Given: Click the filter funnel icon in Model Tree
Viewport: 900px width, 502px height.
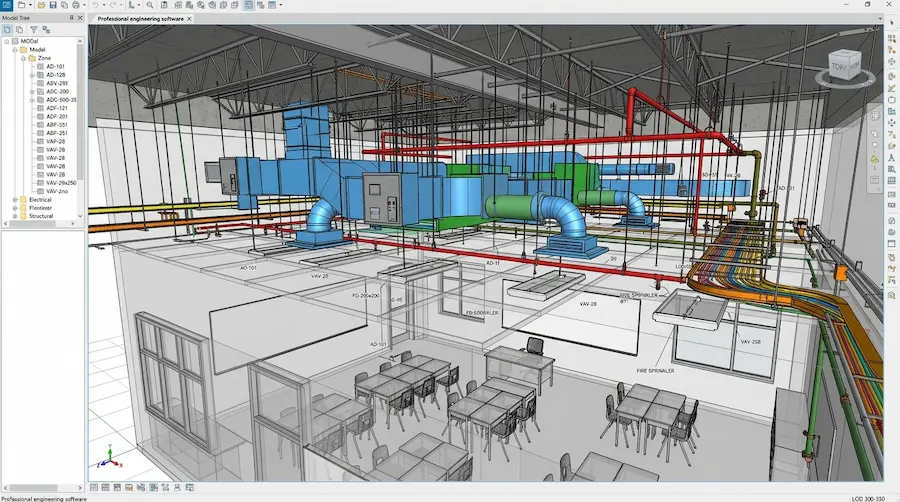Looking at the screenshot, I should coord(34,30).
